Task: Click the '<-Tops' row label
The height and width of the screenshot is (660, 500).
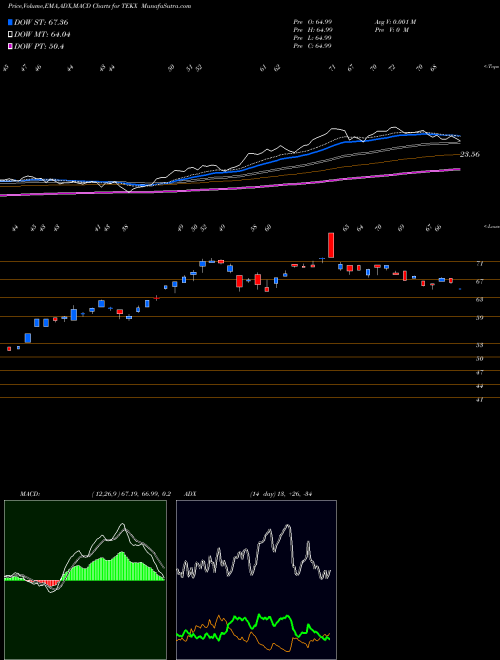Action: 491,67
